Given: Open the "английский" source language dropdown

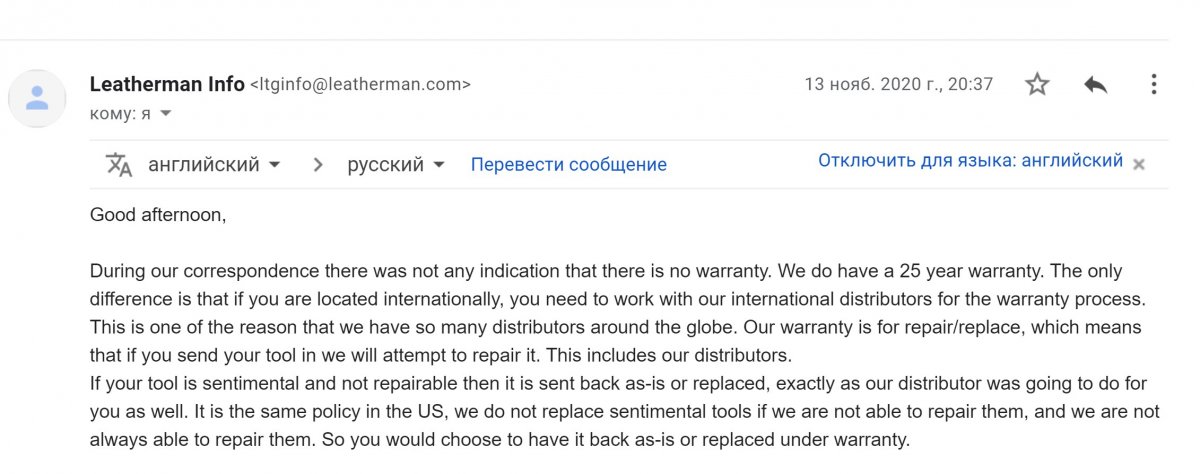Looking at the screenshot, I should click(214, 165).
